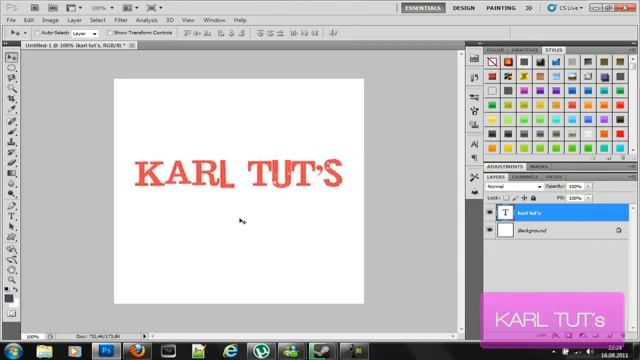Open the Character panel icon in dock
This screenshot has height=360, width=640.
pyautogui.click(x=474, y=144)
